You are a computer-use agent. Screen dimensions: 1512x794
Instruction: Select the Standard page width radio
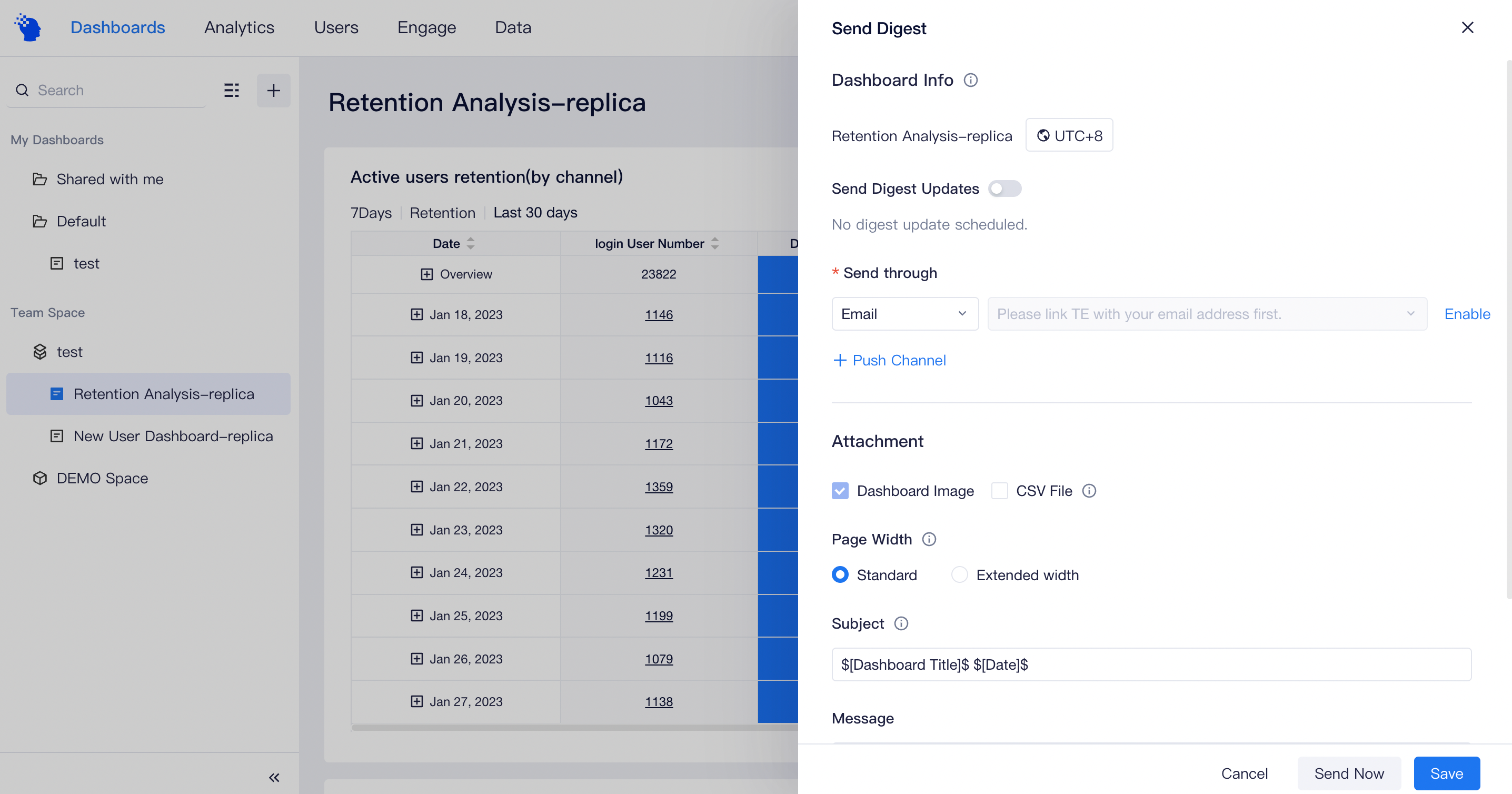click(840, 574)
